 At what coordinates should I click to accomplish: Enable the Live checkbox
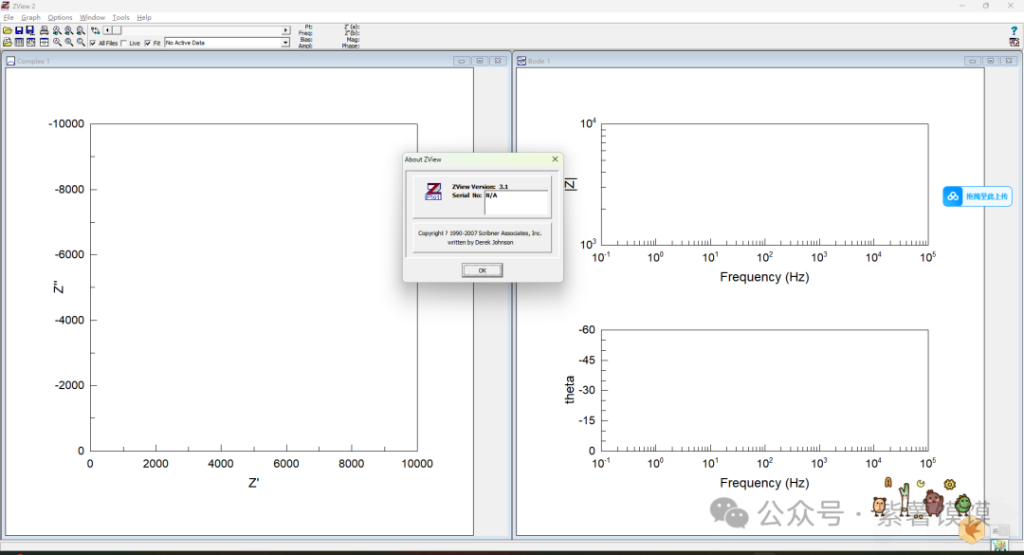[124, 43]
